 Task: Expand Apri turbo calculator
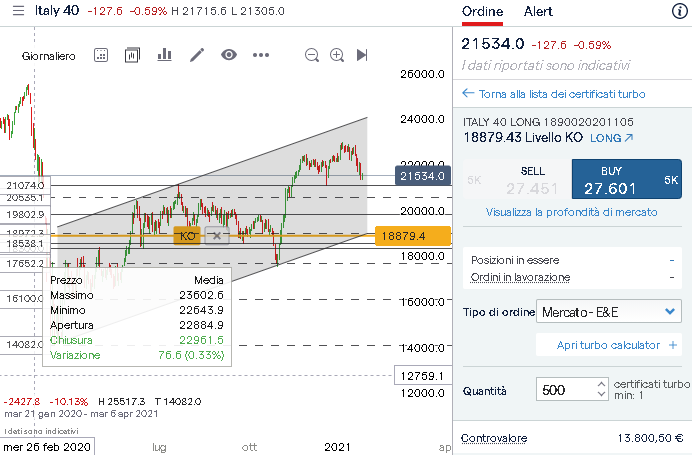608,345
